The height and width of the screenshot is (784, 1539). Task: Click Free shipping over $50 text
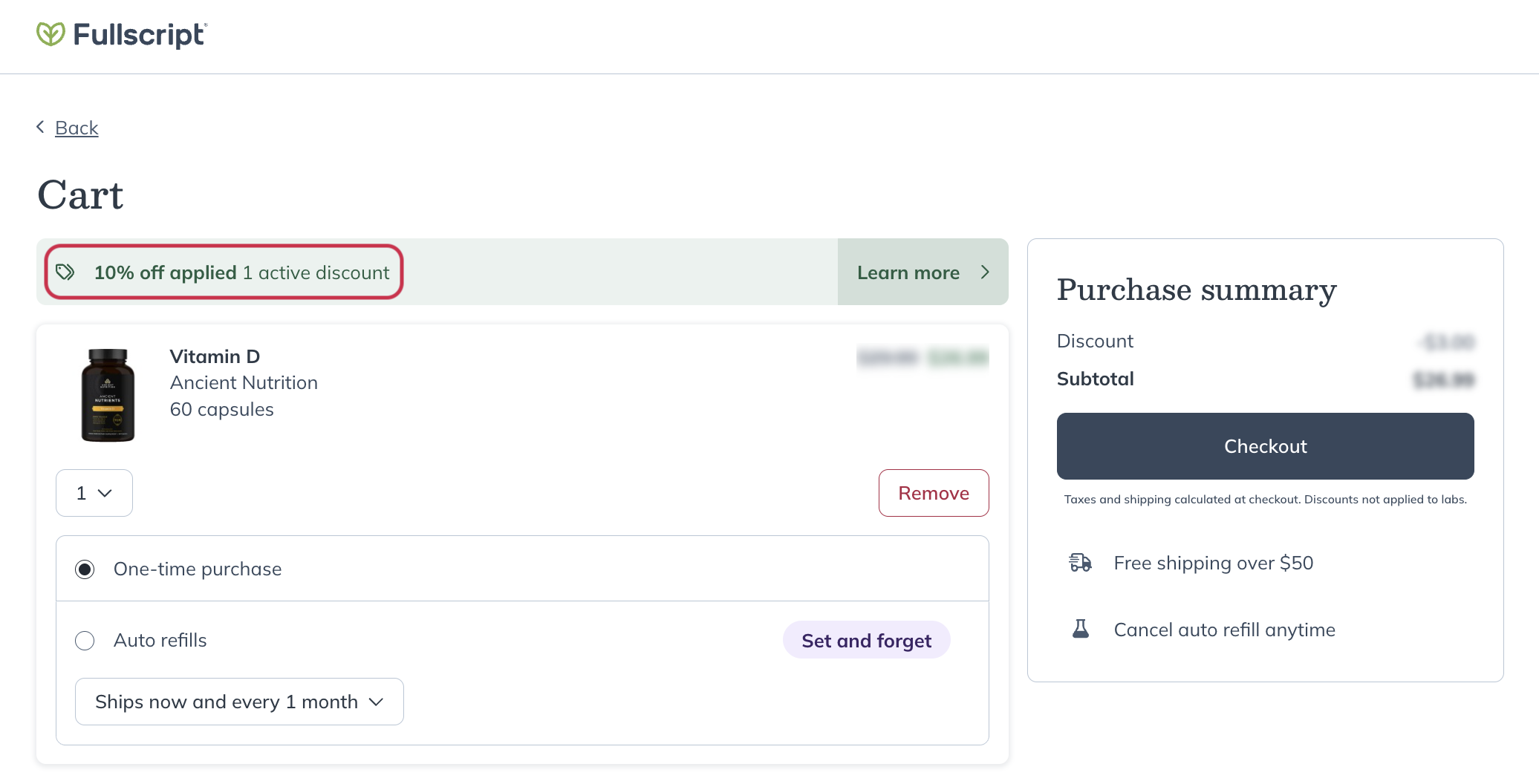(1213, 563)
